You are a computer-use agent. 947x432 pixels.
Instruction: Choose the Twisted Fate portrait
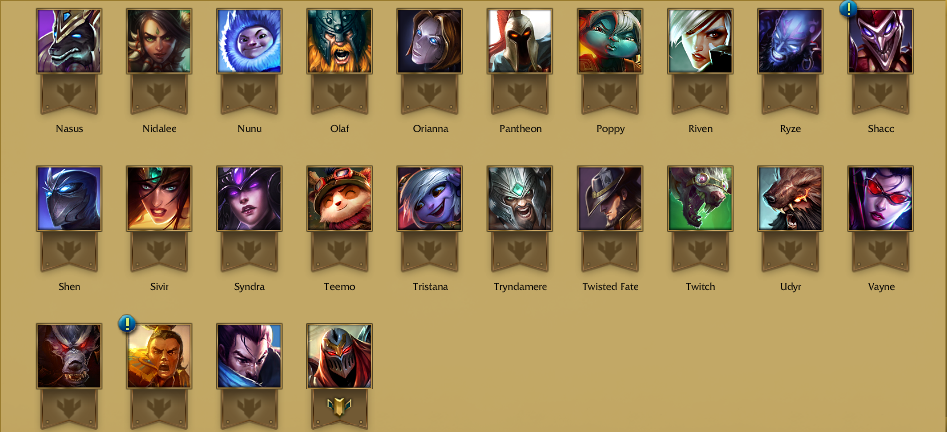610,199
